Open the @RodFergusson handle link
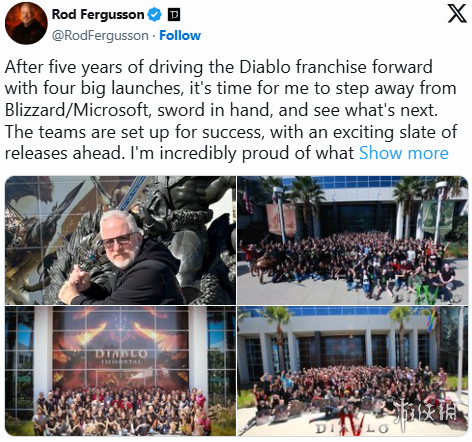The image size is (472, 442). pyautogui.click(x=100, y=35)
